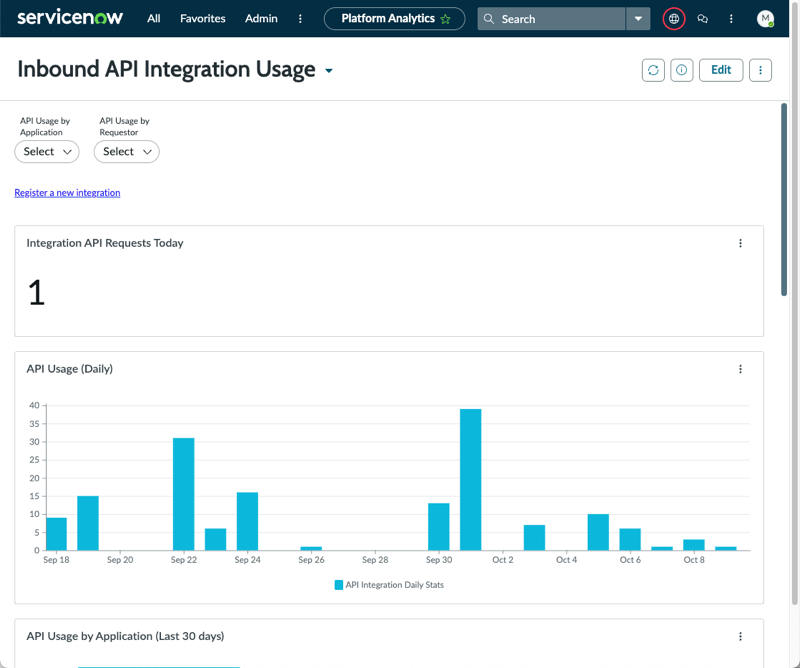Open the globe scope selector icon
The height and width of the screenshot is (668, 800).
click(x=673, y=19)
